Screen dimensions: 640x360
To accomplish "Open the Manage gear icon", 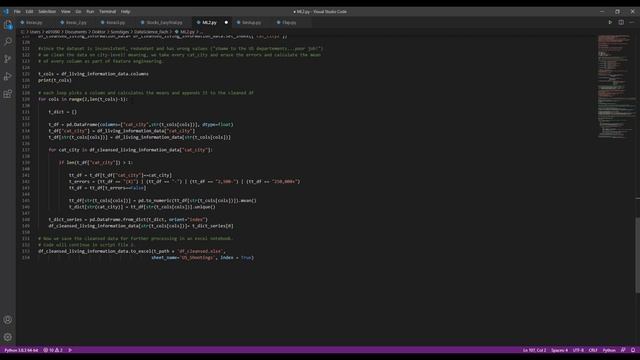I will point(8,337).
